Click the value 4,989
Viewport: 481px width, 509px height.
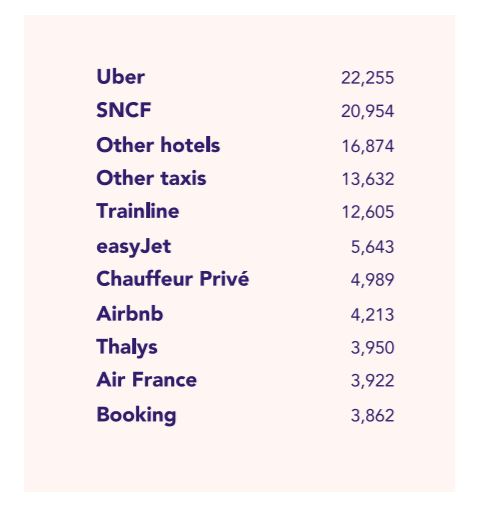[372, 280]
